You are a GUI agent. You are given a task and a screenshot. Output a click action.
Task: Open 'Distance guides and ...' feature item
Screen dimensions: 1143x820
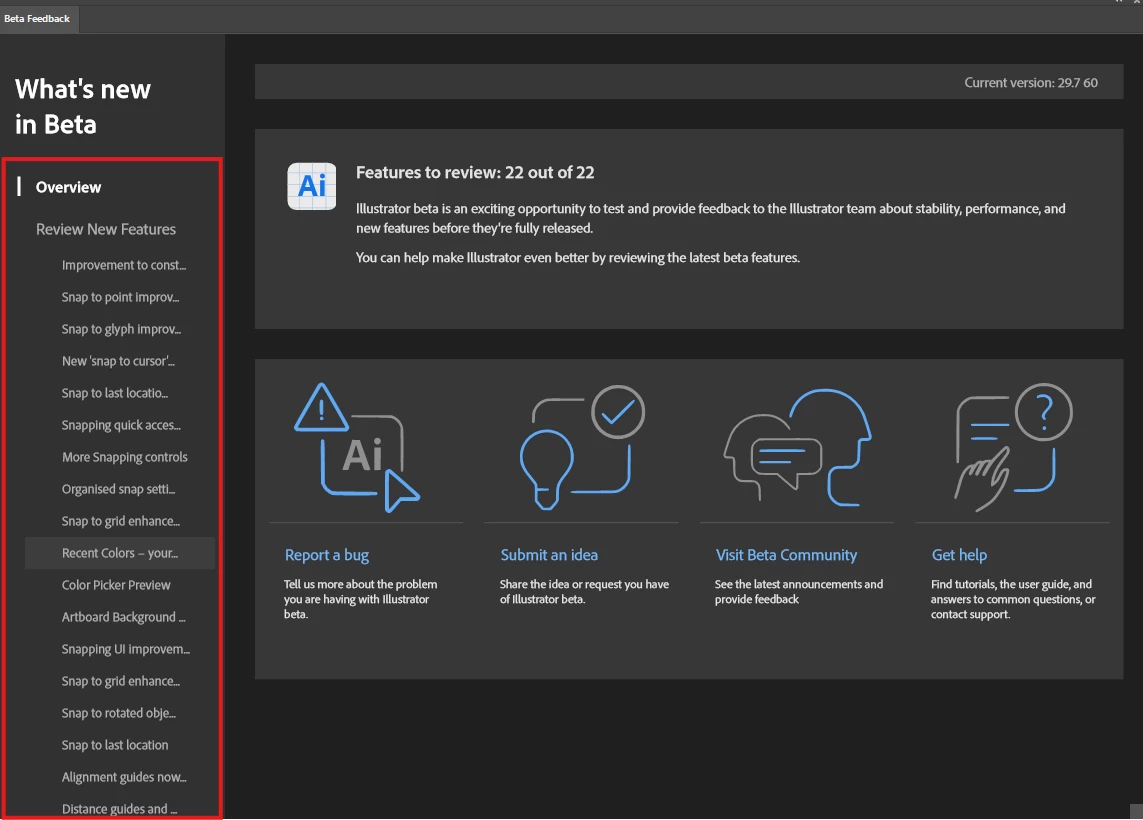click(119, 809)
